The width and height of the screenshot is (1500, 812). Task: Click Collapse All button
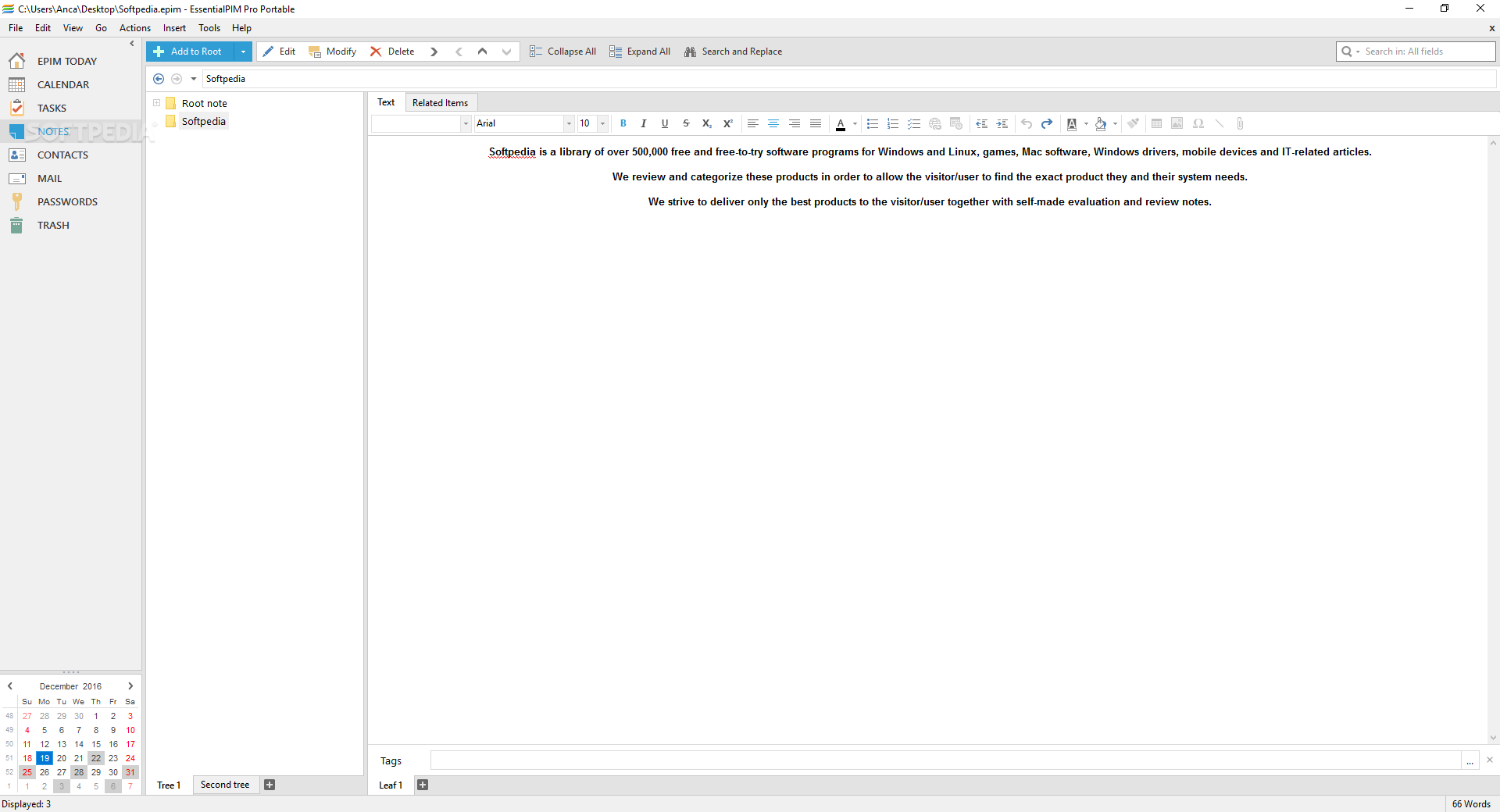(x=562, y=52)
